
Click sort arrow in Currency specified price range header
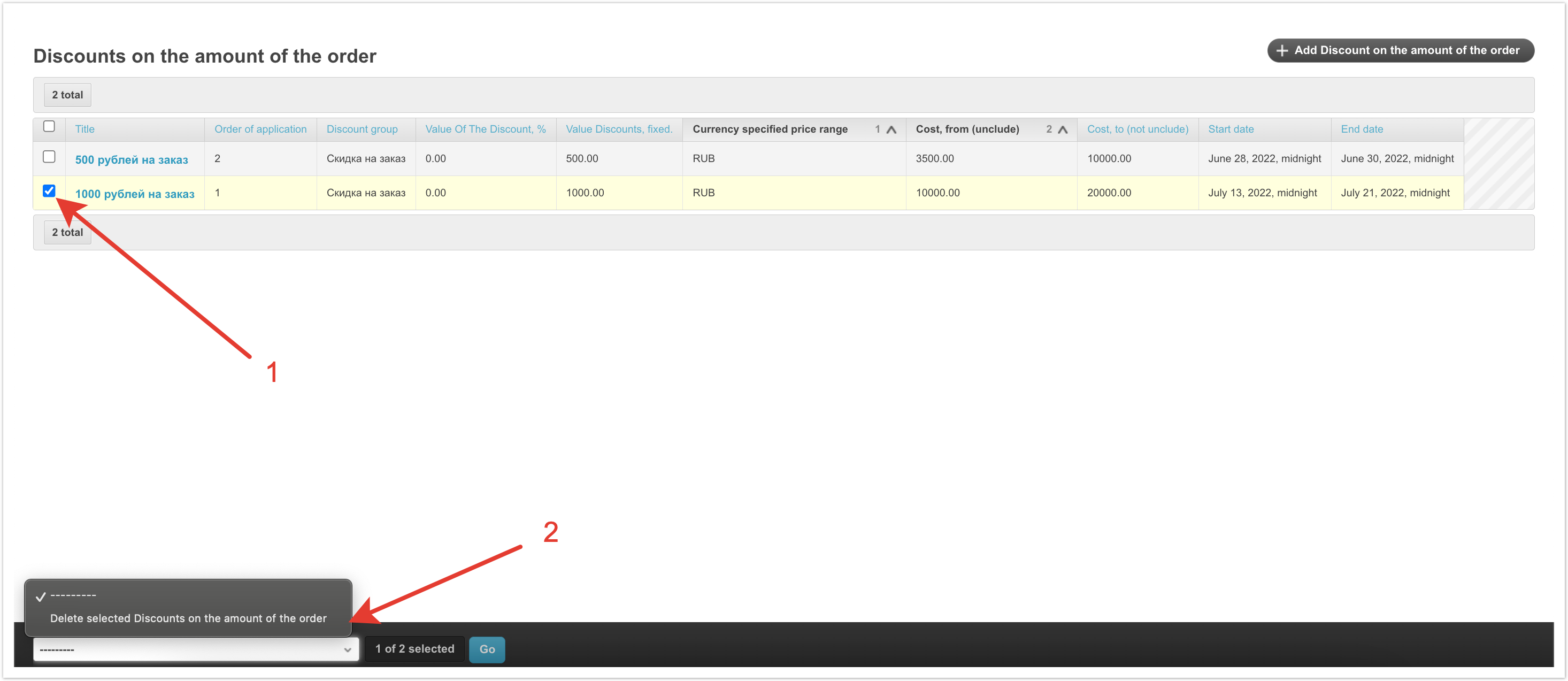click(891, 129)
